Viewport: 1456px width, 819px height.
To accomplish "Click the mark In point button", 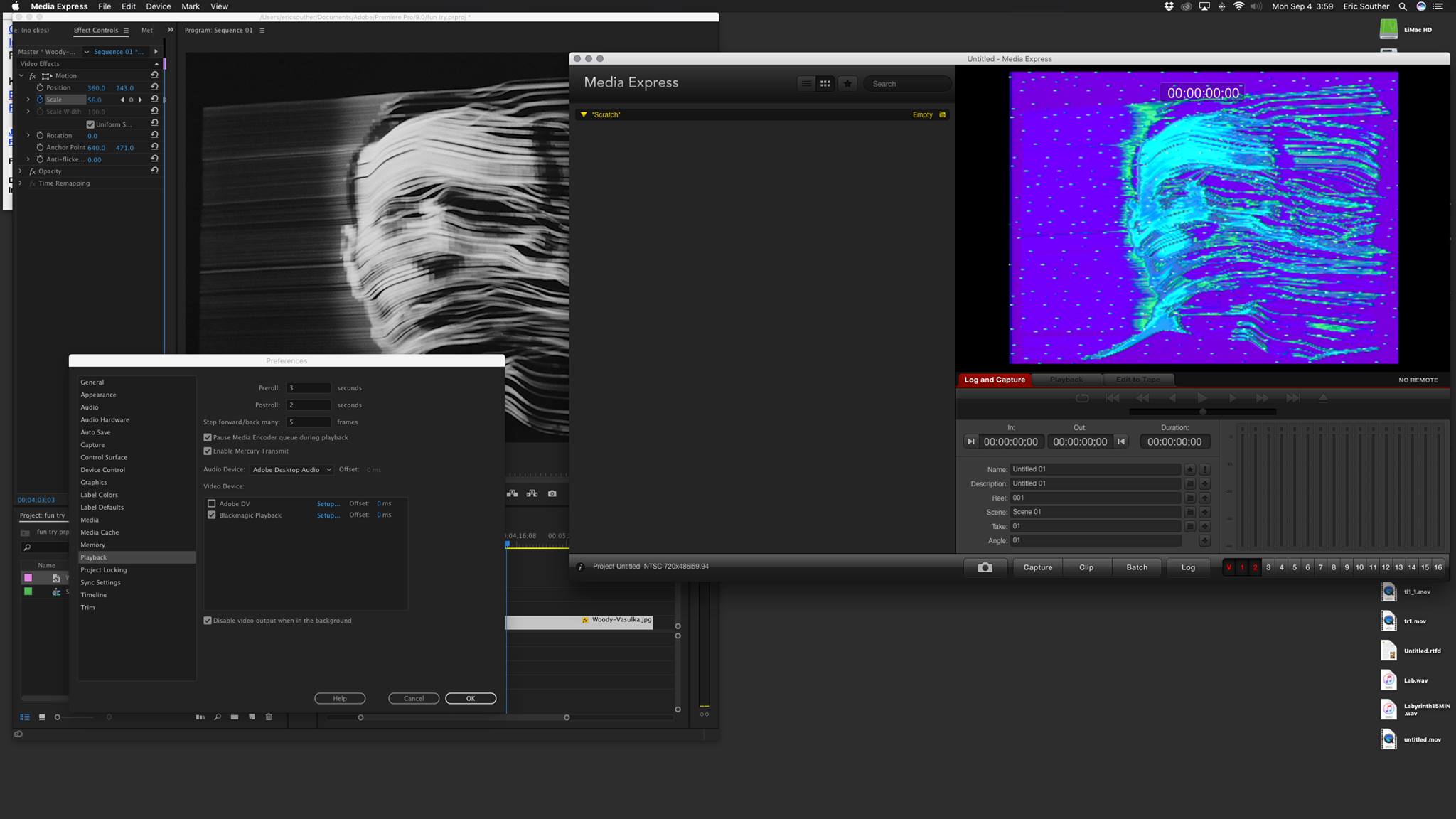I will tap(971, 441).
